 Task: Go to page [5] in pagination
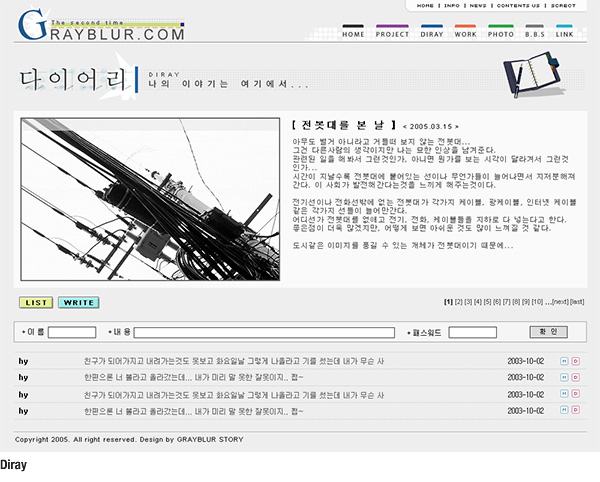[487, 302]
